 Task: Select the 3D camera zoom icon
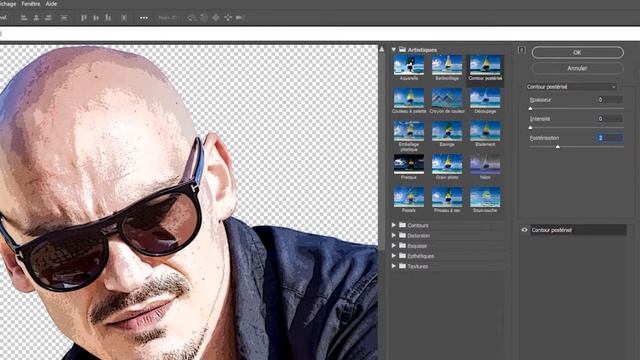pyautogui.click(x=240, y=18)
